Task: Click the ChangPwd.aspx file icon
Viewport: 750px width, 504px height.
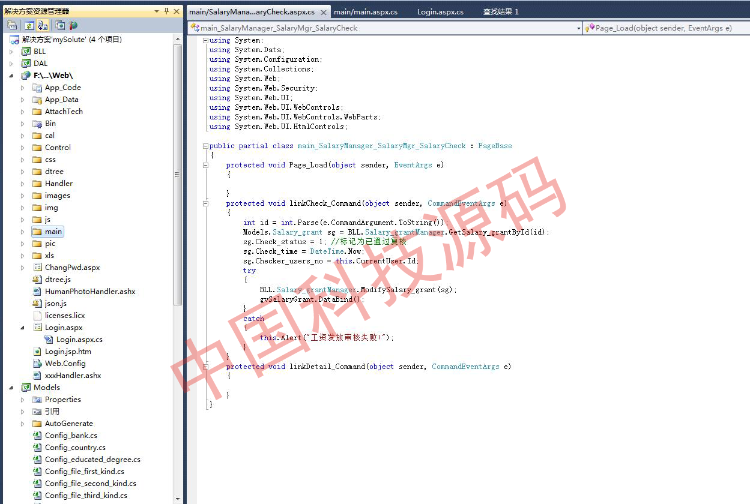Action: [37, 267]
